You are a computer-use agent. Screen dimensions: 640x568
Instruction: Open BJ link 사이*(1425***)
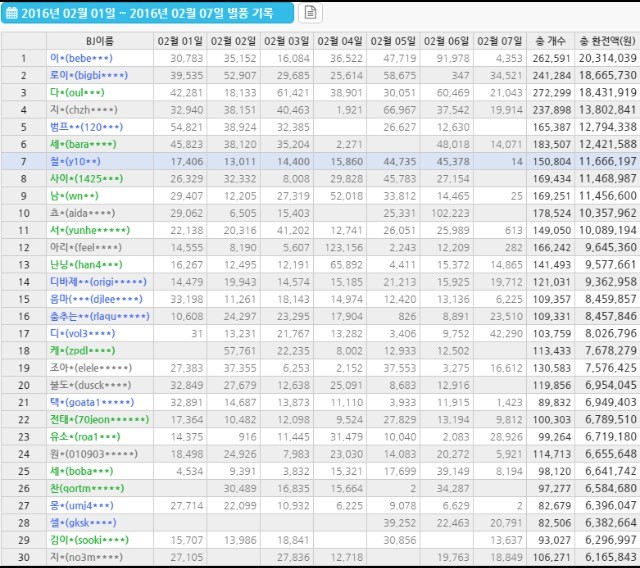pyautogui.click(x=88, y=178)
